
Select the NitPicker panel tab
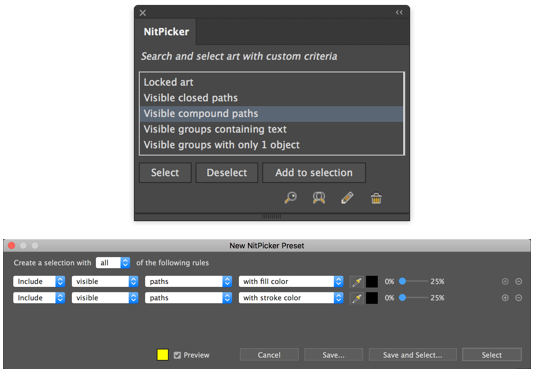[166, 32]
